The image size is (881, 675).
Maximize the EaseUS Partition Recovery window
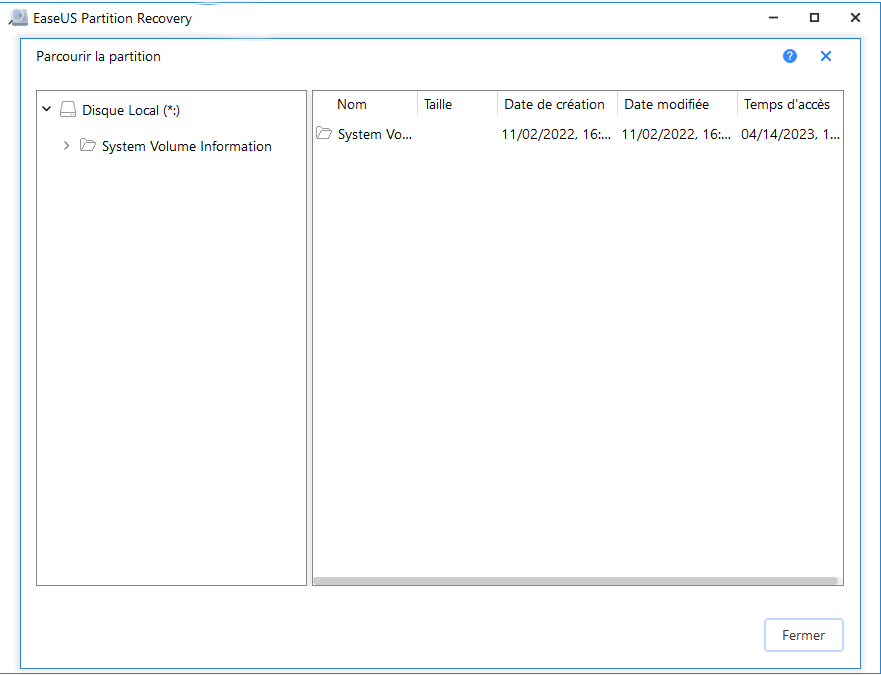coord(814,18)
